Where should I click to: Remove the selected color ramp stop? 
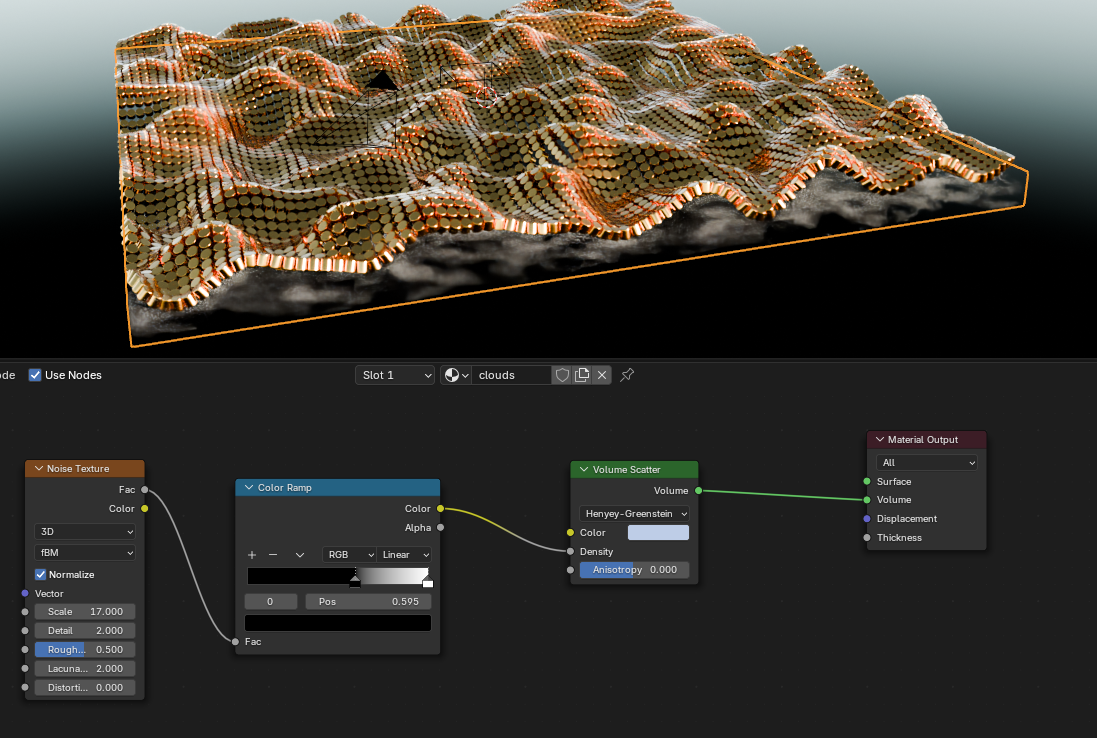tap(273, 554)
